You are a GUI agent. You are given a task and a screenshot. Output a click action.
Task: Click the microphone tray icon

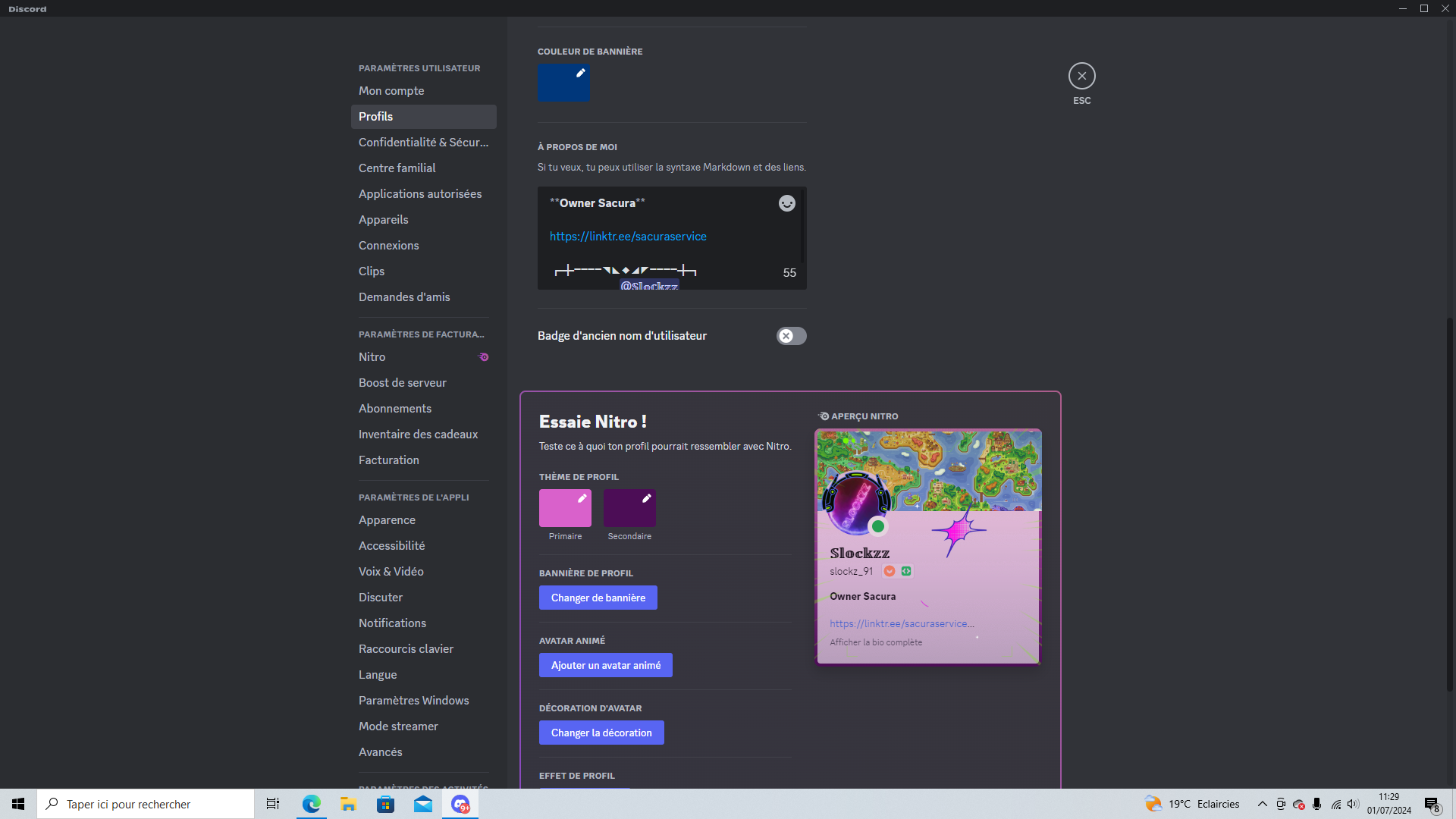[x=1316, y=804]
